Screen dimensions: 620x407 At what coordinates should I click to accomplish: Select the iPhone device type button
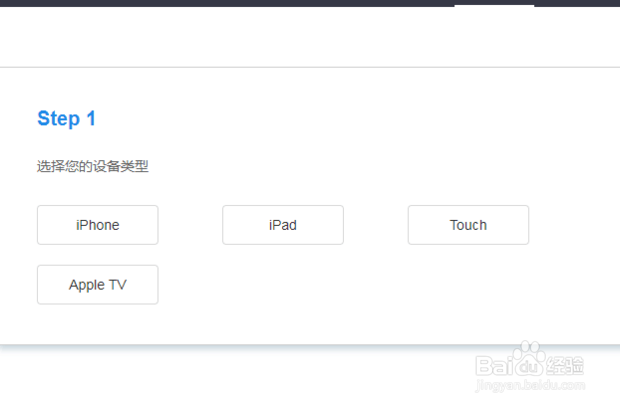click(x=98, y=225)
